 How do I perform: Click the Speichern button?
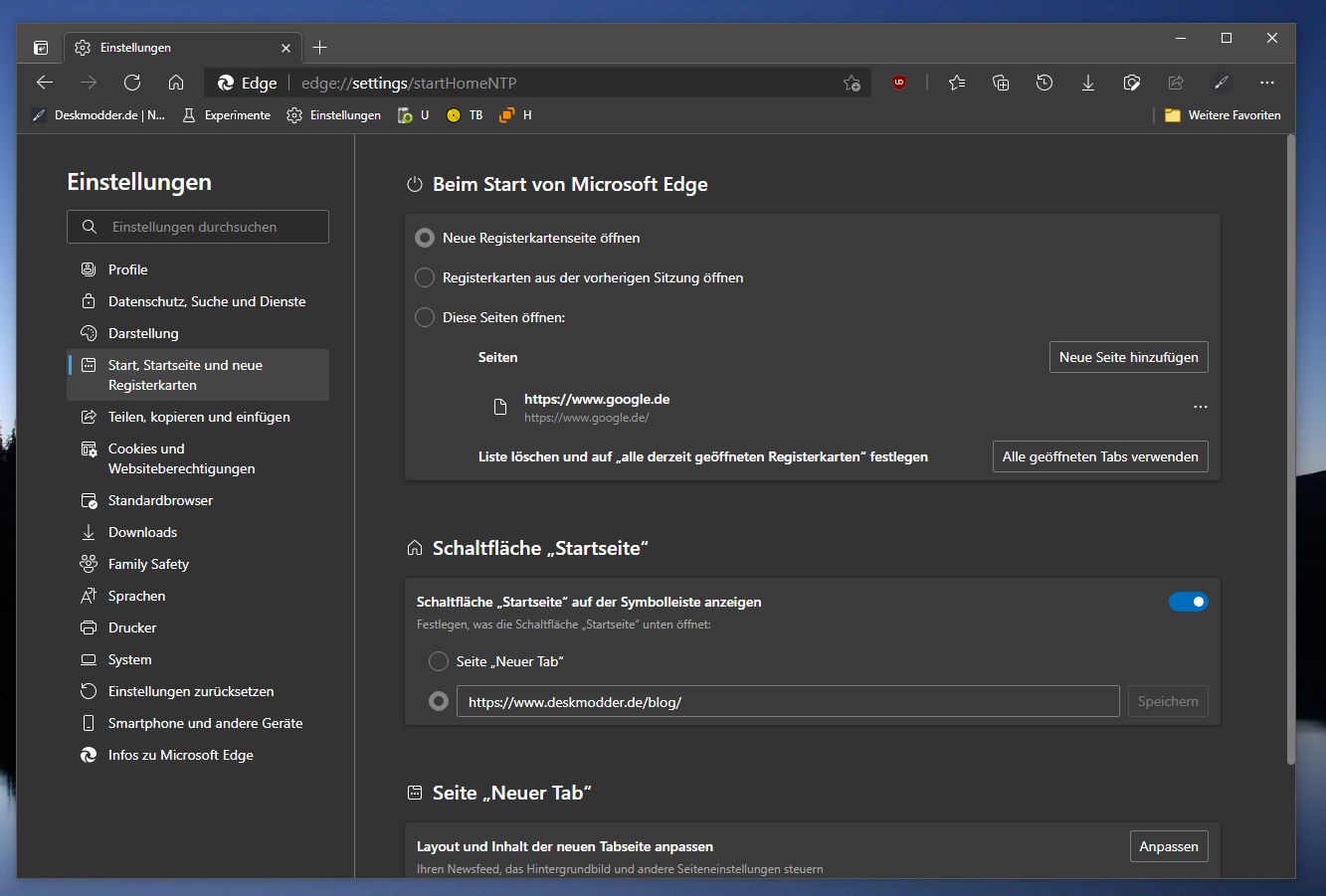pyautogui.click(x=1168, y=701)
